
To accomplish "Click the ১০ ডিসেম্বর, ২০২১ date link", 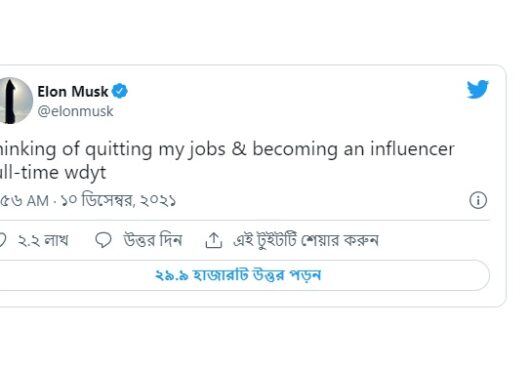I will click(x=119, y=200).
